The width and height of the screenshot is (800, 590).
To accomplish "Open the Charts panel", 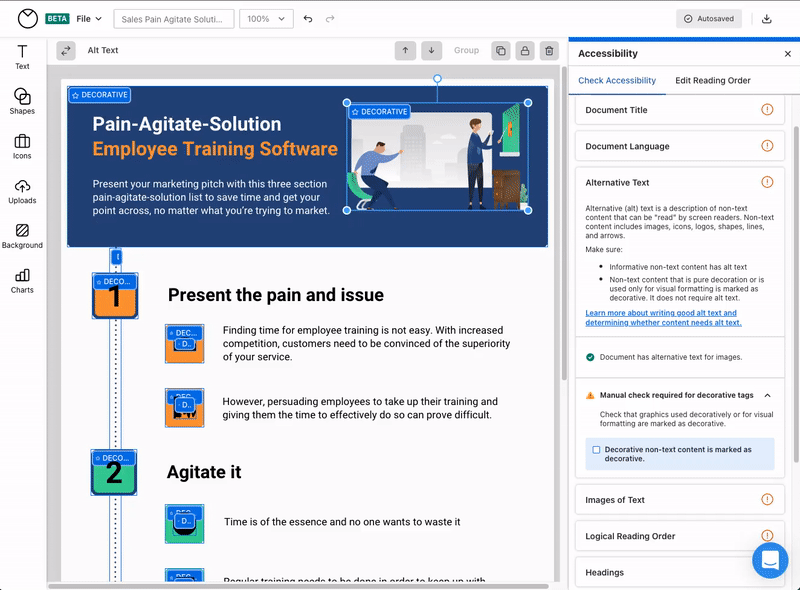I will (x=22, y=281).
